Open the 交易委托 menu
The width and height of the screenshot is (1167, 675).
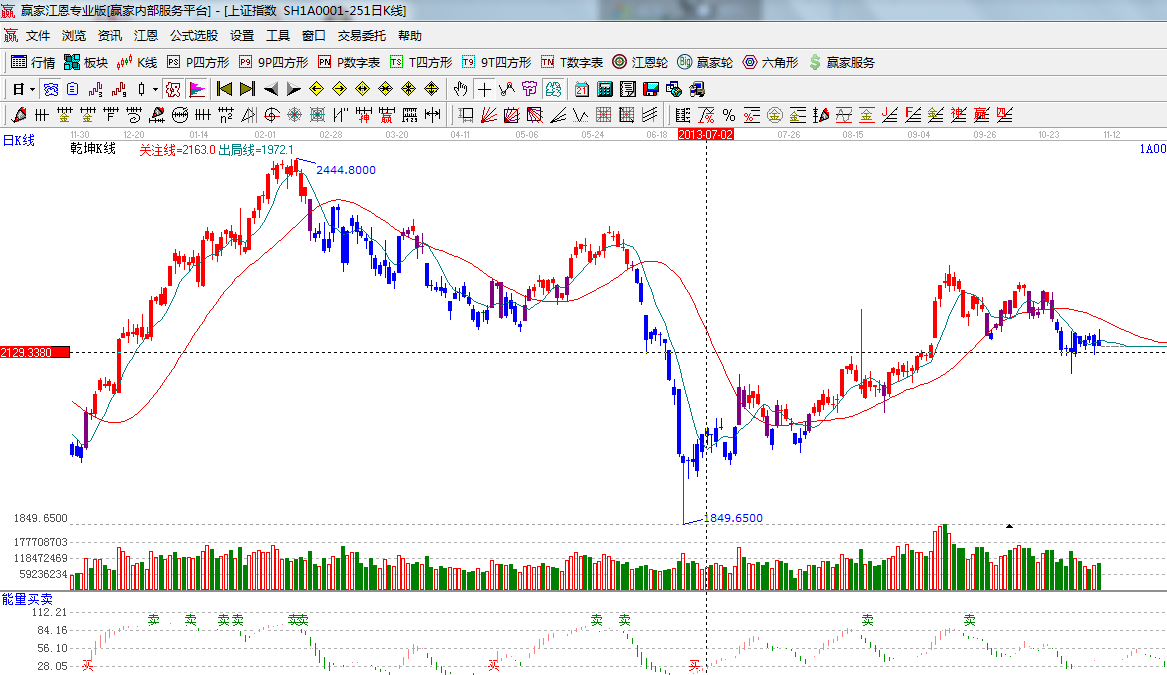361,35
